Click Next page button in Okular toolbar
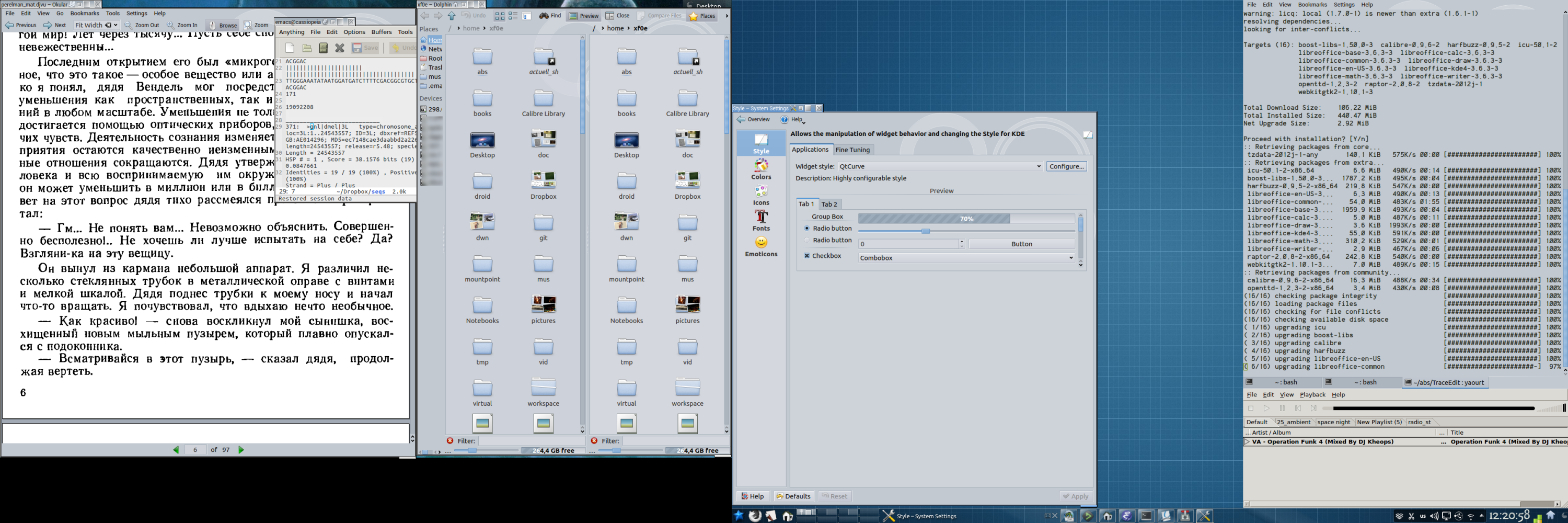1568x523 pixels. 55,25
